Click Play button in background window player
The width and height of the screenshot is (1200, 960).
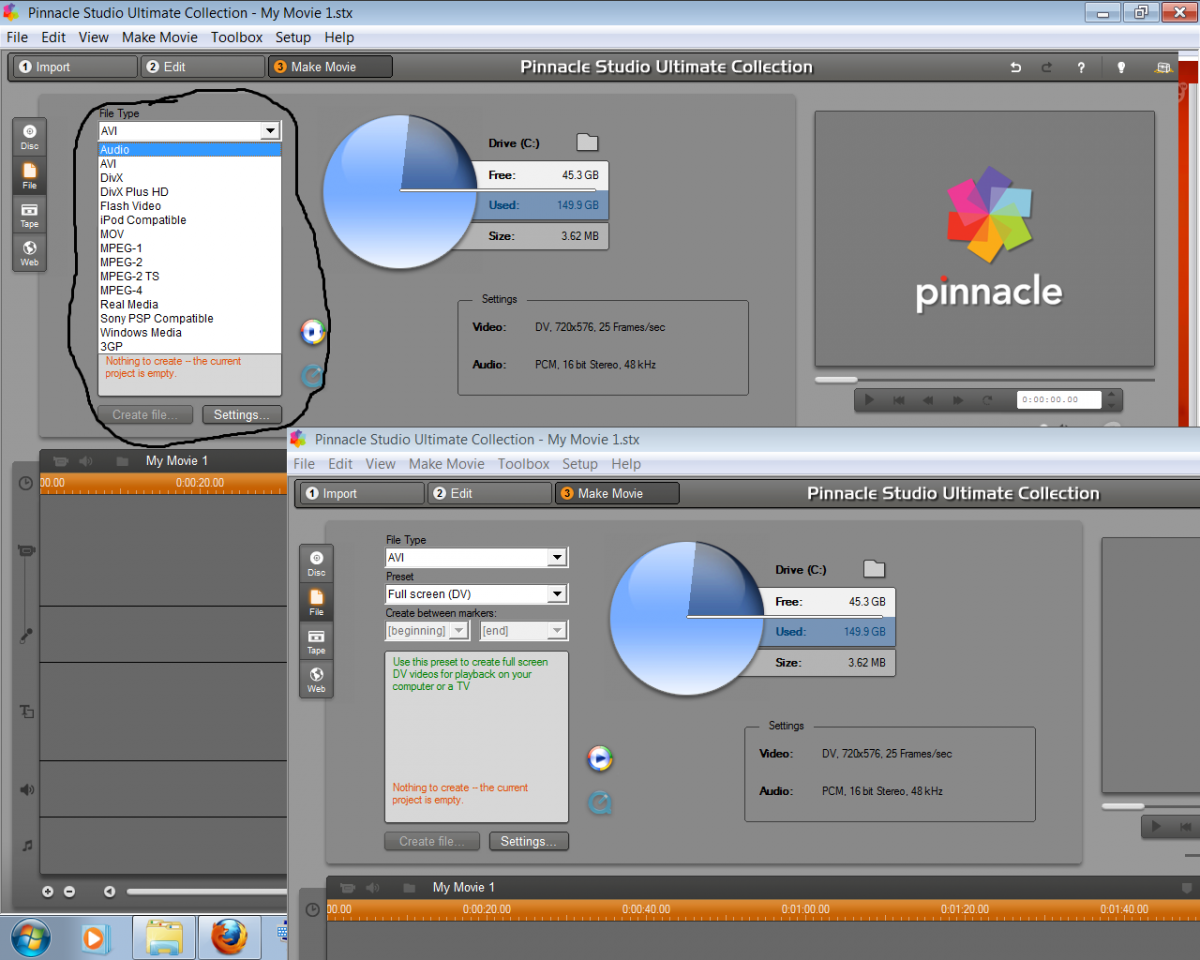coord(869,400)
